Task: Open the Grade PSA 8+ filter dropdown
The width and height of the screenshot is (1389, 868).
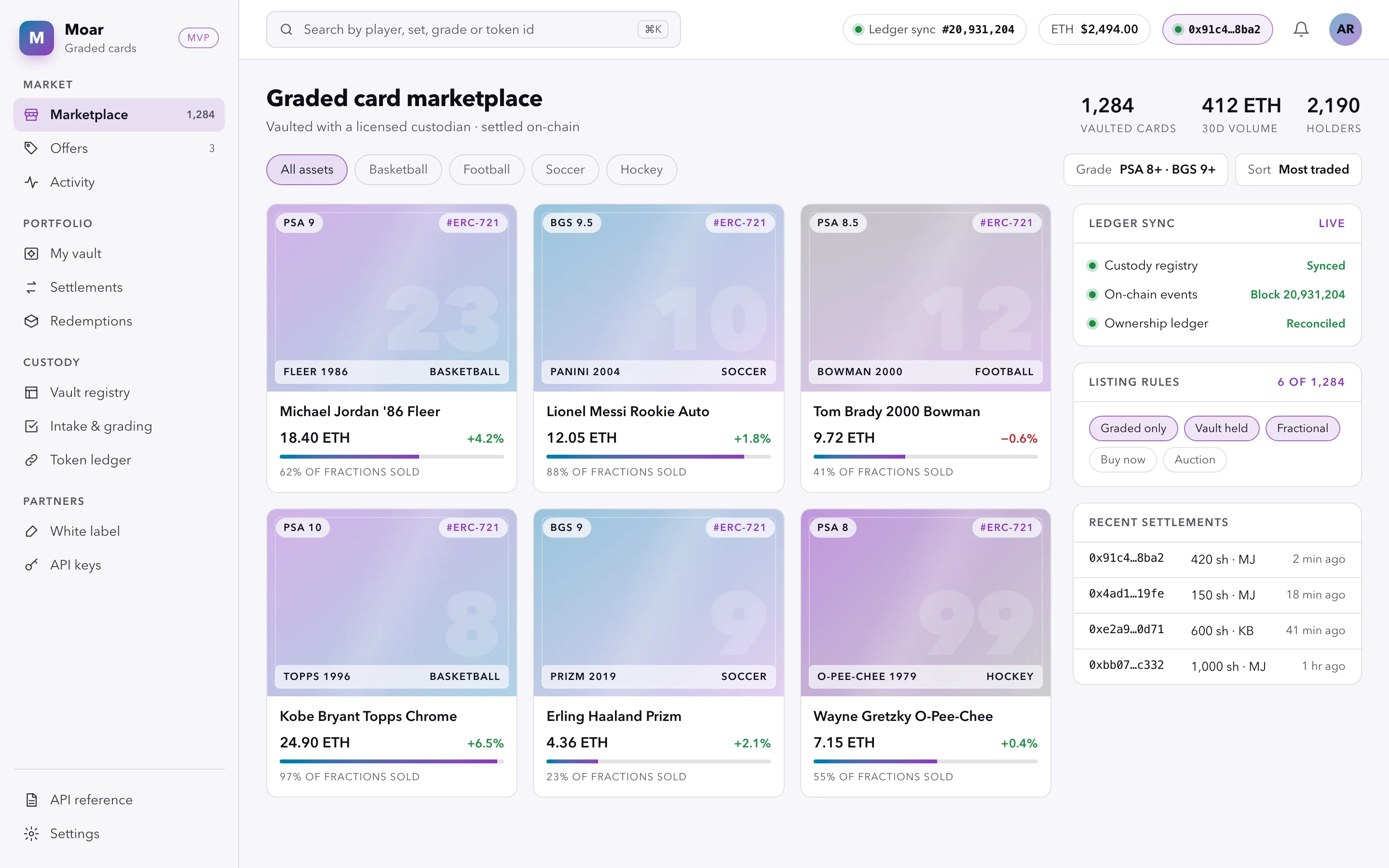Action: point(1145,169)
